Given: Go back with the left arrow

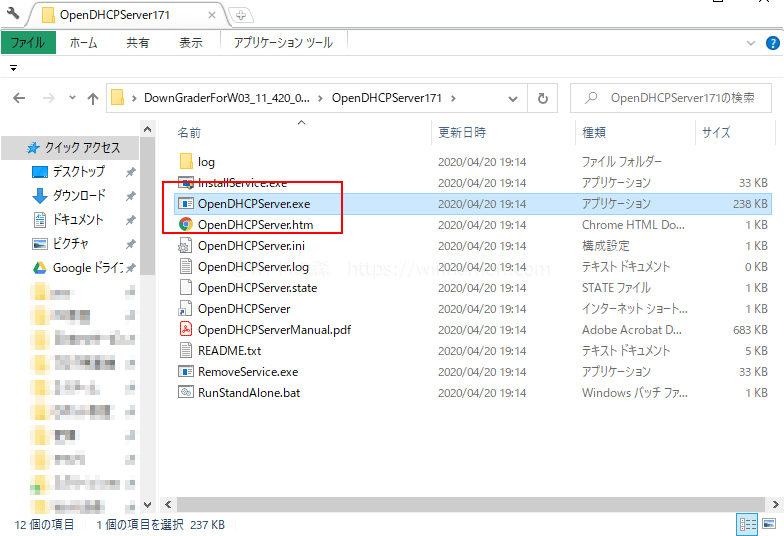Looking at the screenshot, I should (19, 98).
